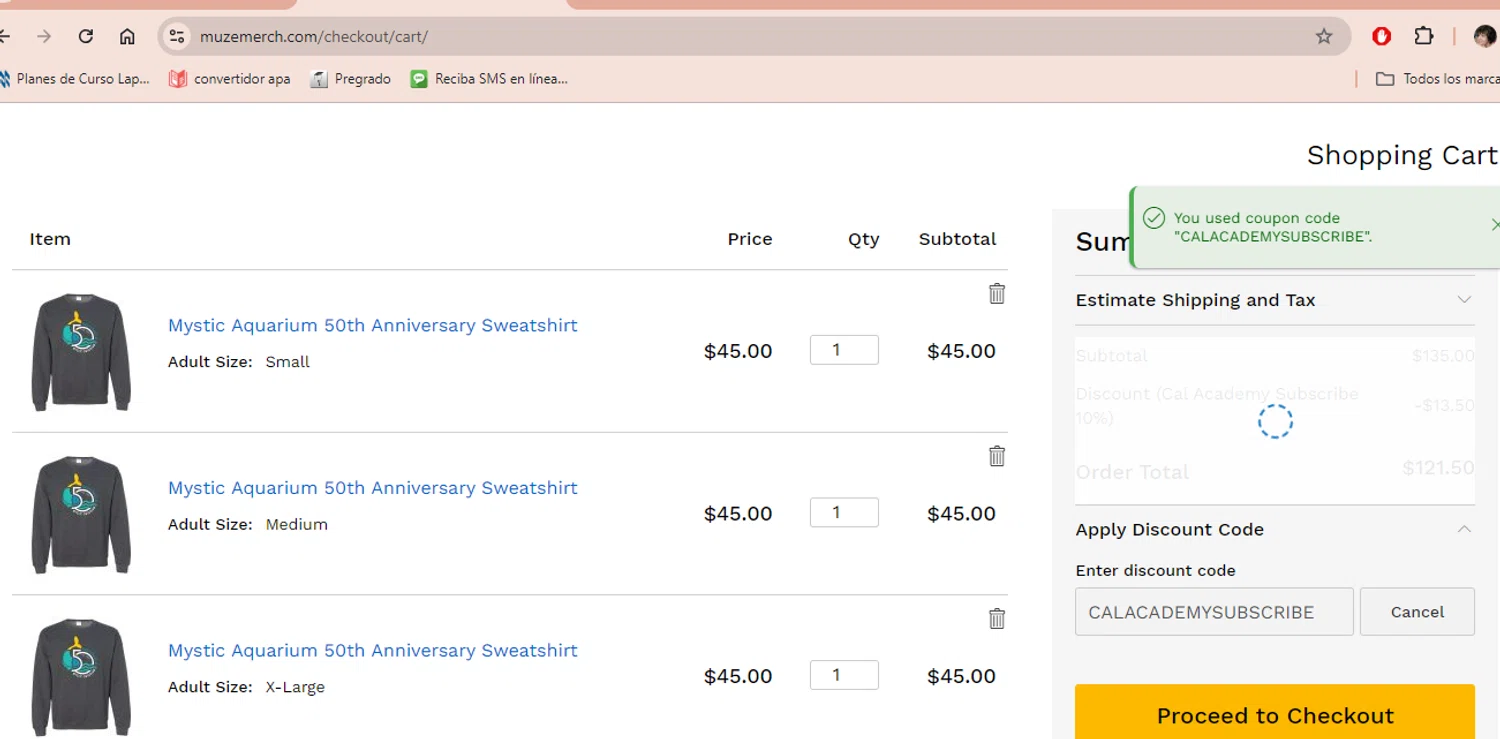
Task: Edit quantity field for the Small sweatshirt
Action: tap(844, 350)
